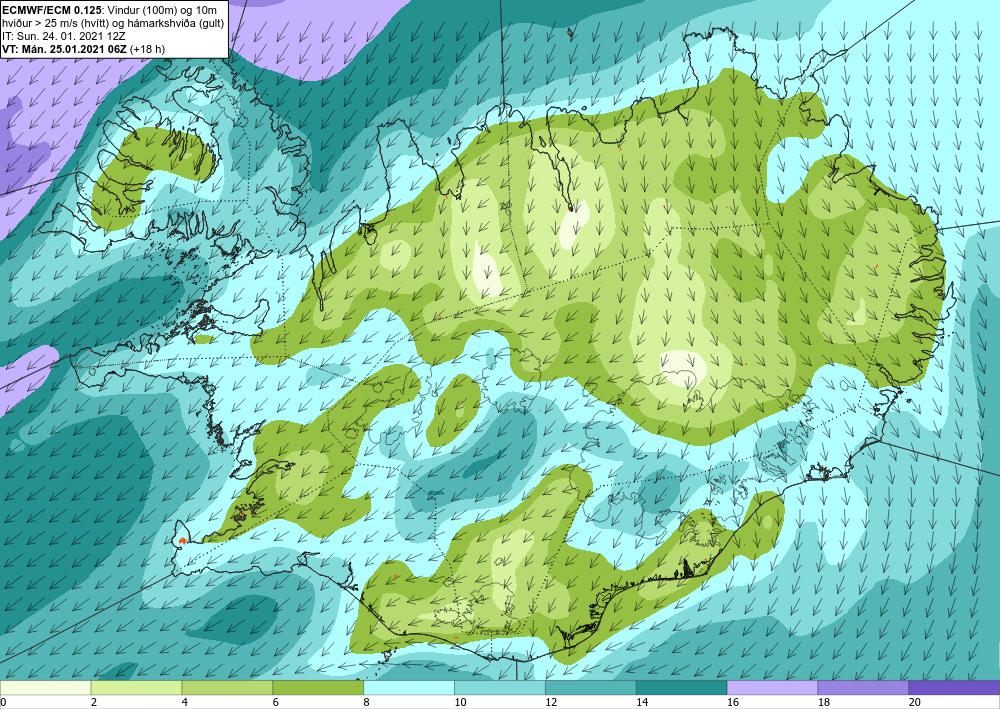Click the dark teal 14–16 legend swatch
The image size is (1000, 709).
(682, 688)
